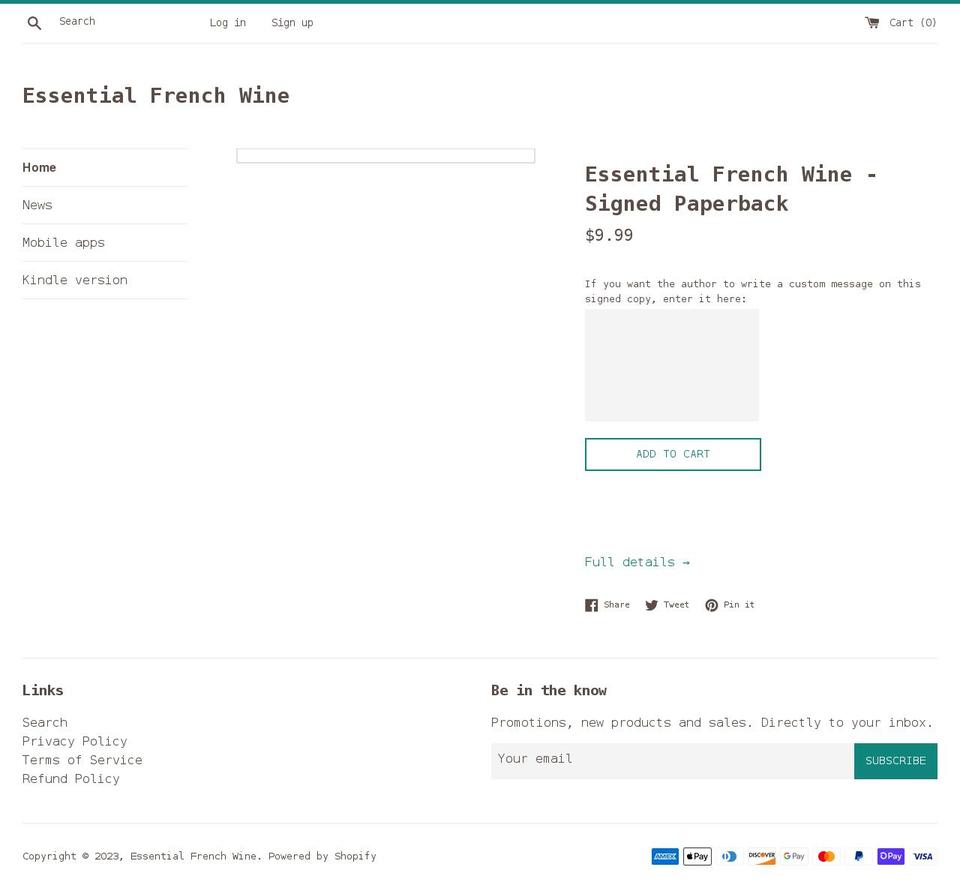
Task: Click the Log in link
Action: click(x=228, y=23)
